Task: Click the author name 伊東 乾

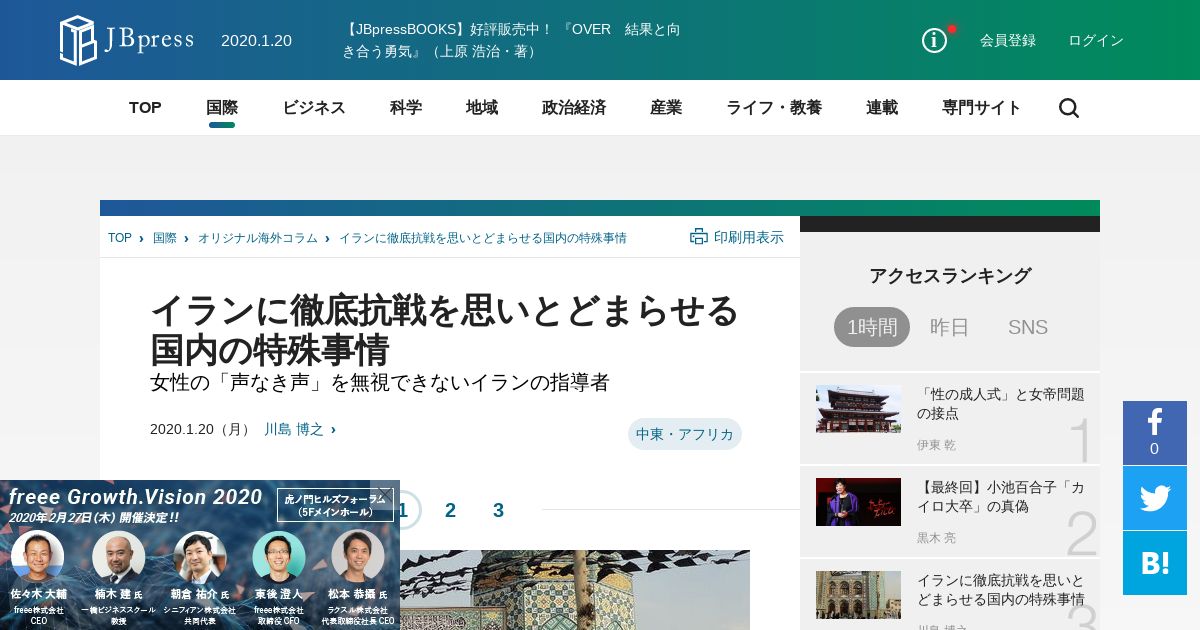Action: click(x=936, y=445)
